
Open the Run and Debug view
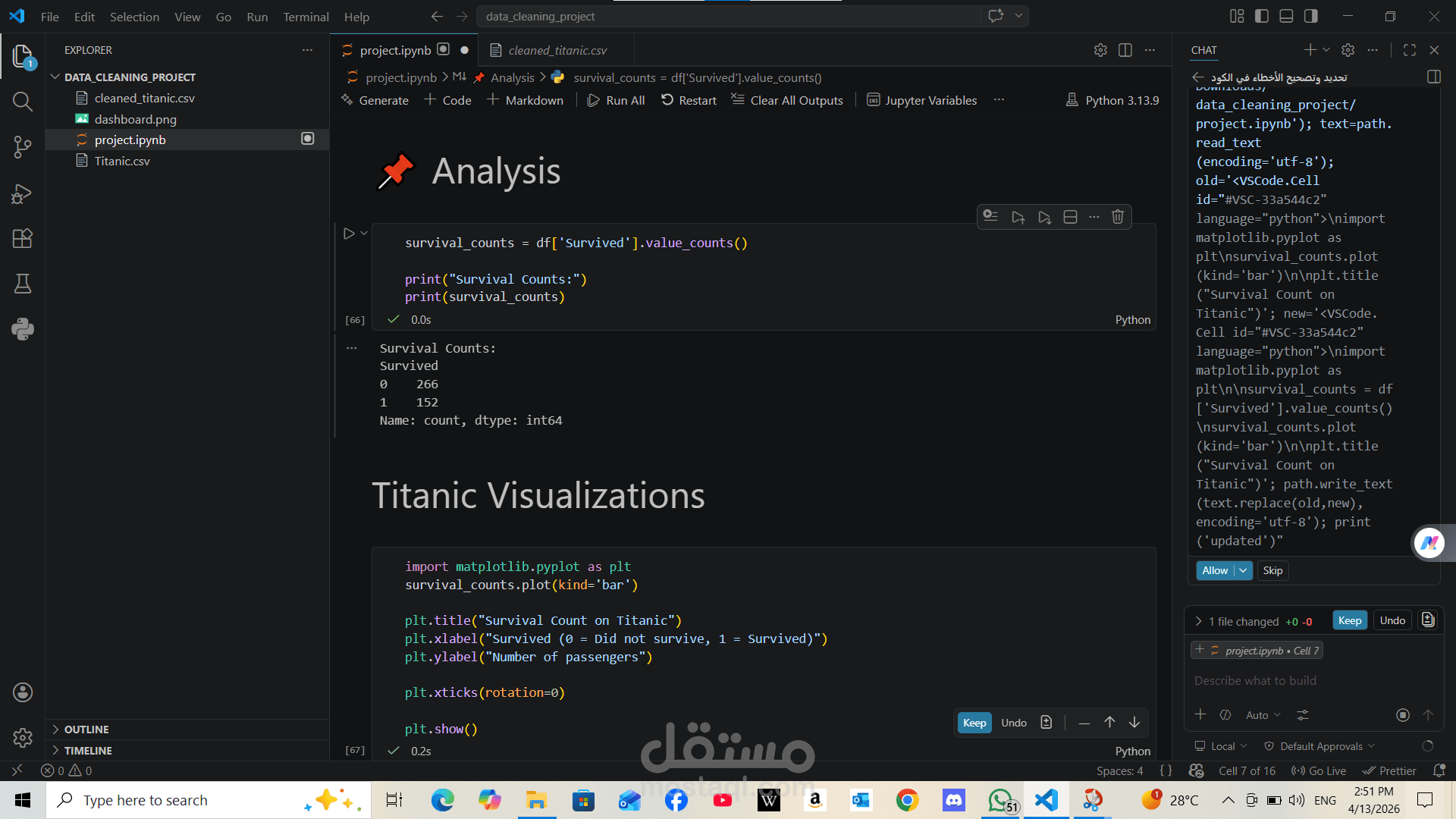coord(22,194)
